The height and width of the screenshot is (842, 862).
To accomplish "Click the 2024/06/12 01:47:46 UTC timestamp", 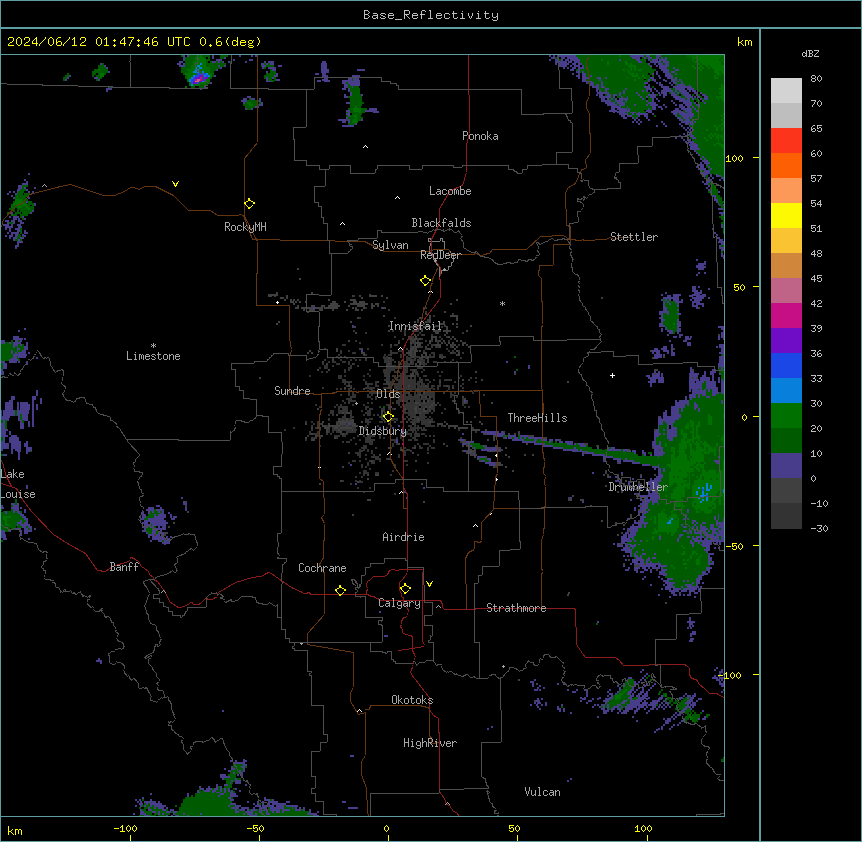I will point(99,42).
